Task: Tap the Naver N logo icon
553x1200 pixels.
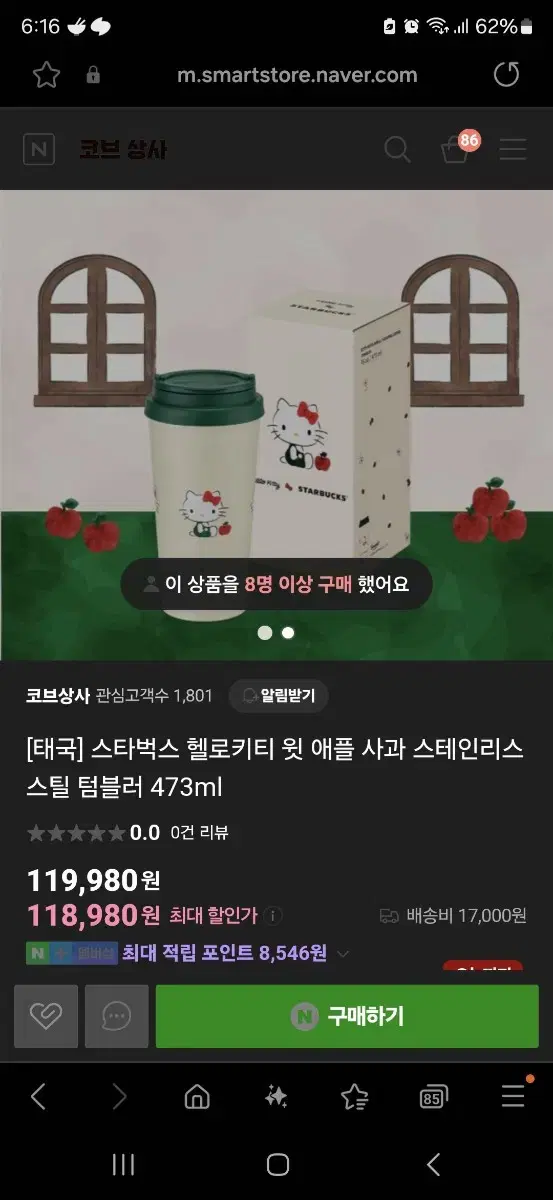Action: pos(39,150)
